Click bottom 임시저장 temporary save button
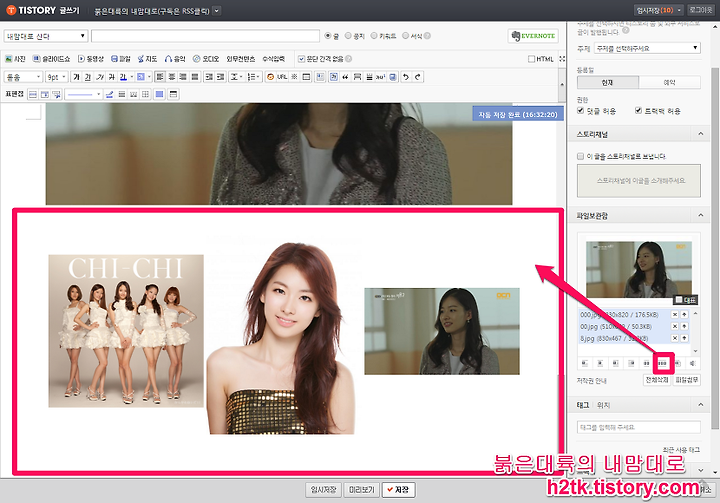This screenshot has height=503, width=720. [323, 490]
